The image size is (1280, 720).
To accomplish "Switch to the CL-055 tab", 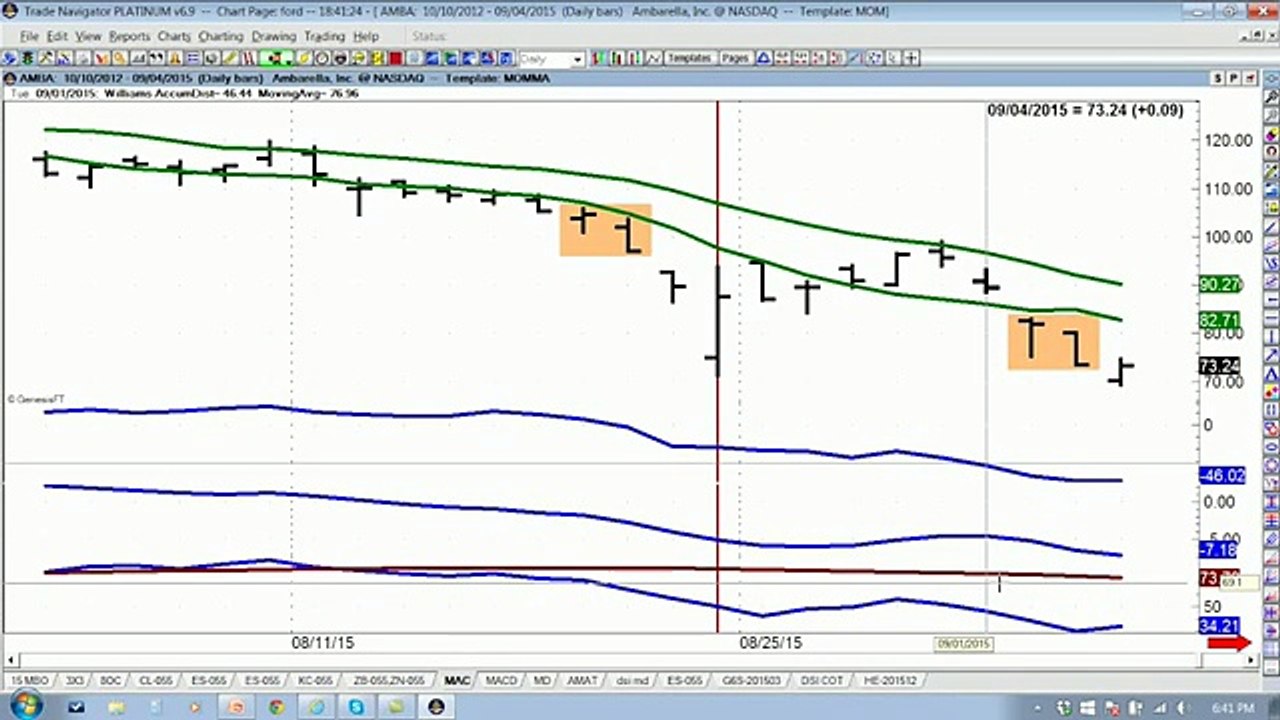I will click(x=155, y=680).
